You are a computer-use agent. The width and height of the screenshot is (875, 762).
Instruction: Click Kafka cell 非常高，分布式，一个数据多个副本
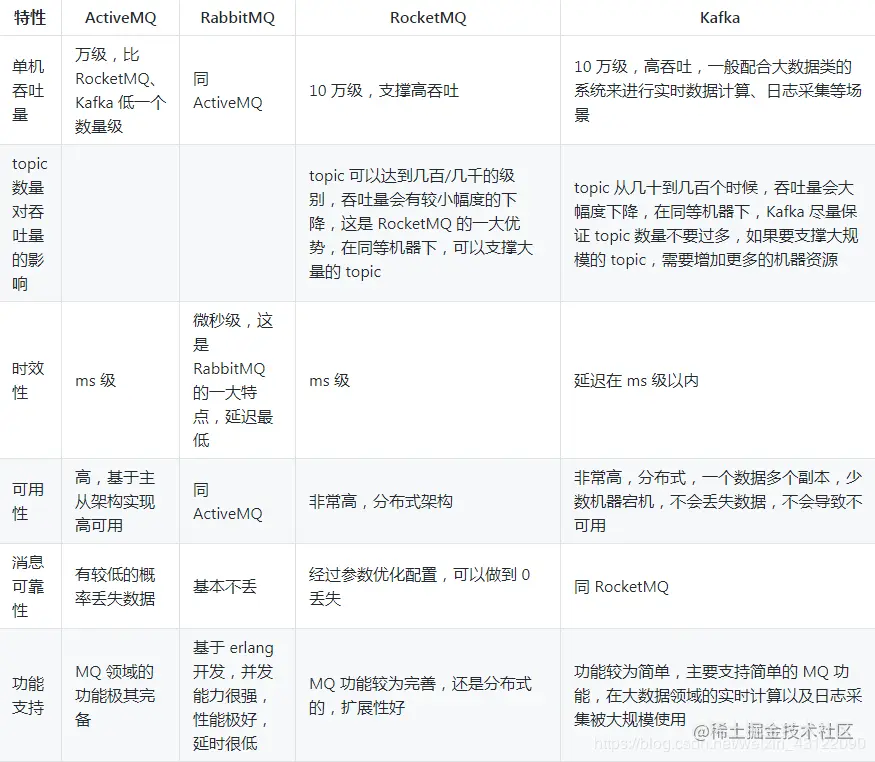point(718,501)
